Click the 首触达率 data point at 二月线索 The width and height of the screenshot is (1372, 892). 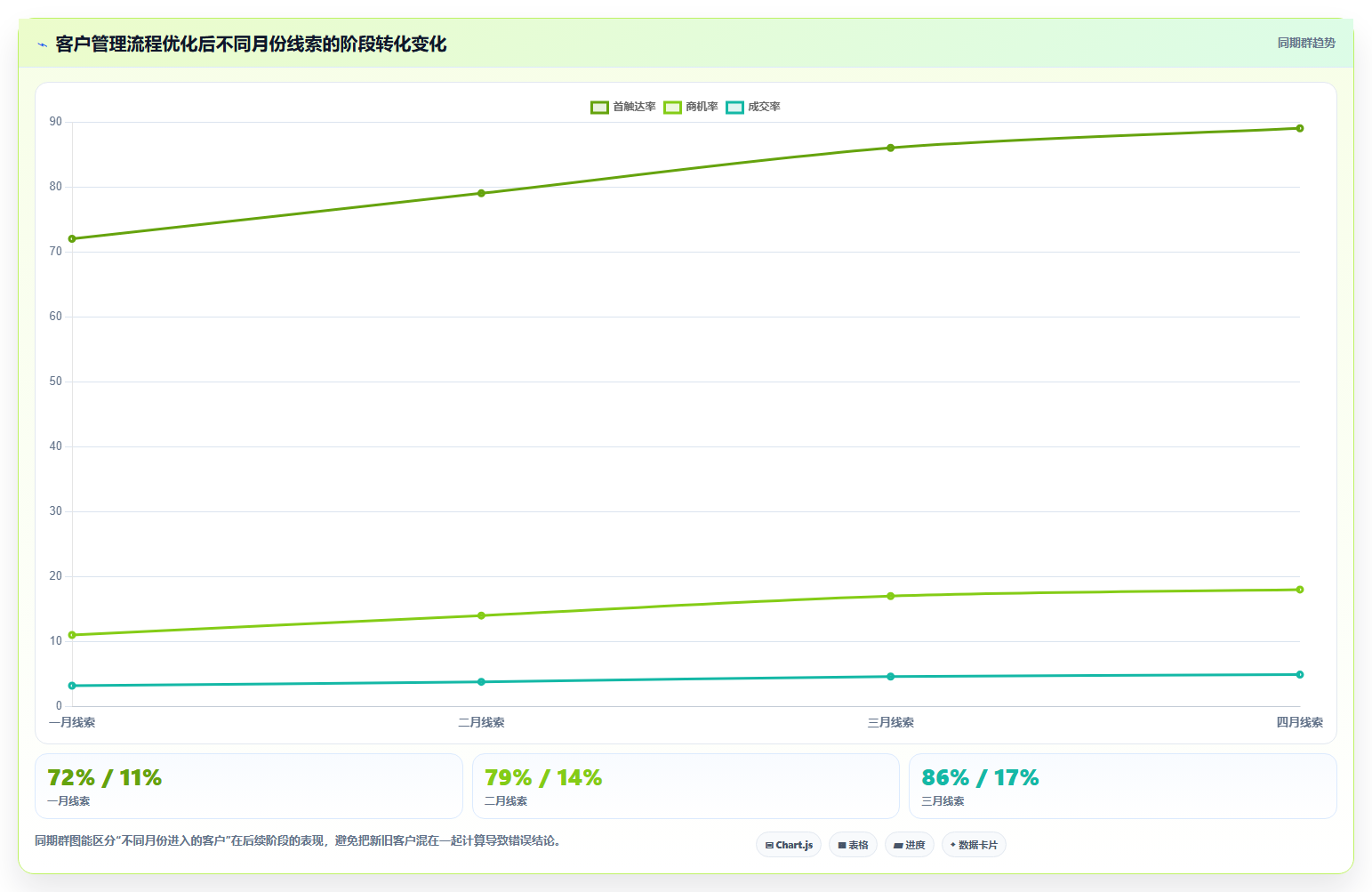(x=481, y=193)
